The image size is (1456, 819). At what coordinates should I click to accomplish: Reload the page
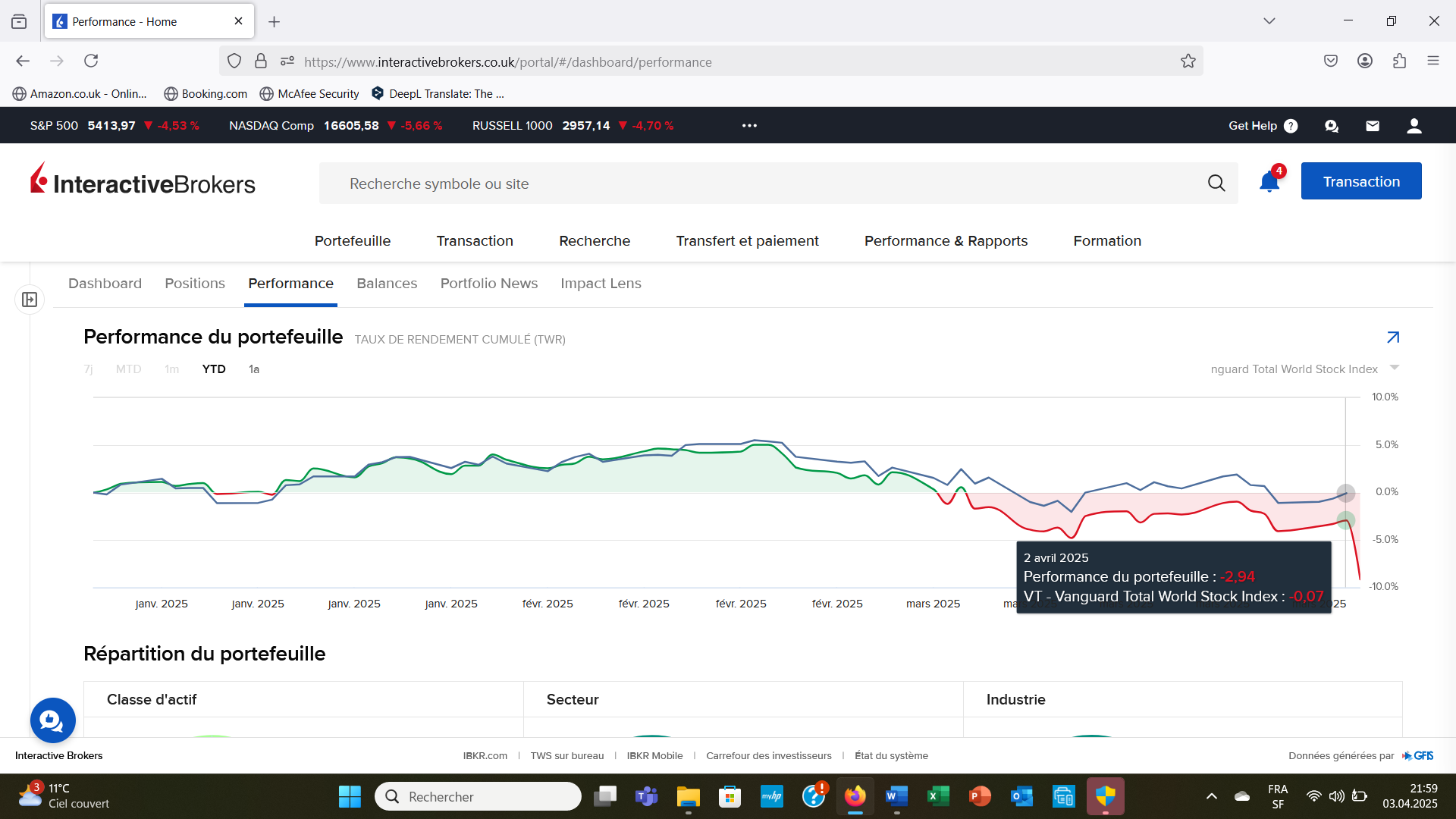(x=91, y=61)
